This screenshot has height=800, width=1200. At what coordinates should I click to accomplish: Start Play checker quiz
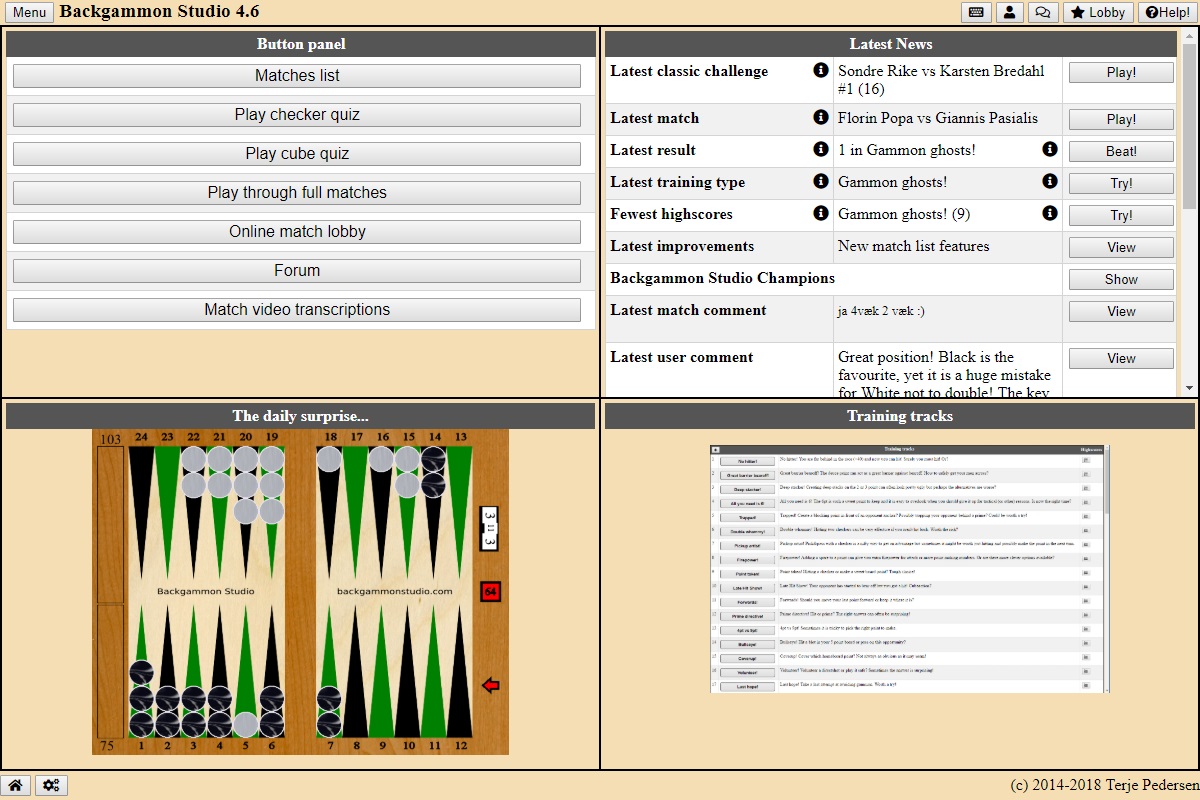coord(297,115)
